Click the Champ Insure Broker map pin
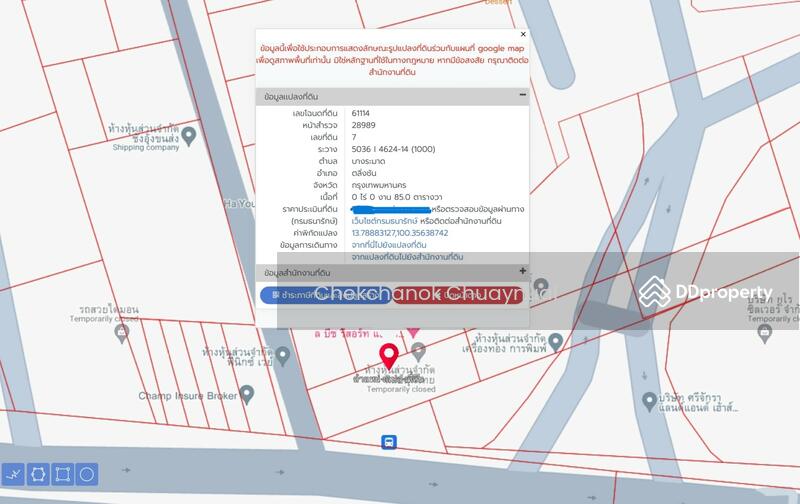 (249, 395)
